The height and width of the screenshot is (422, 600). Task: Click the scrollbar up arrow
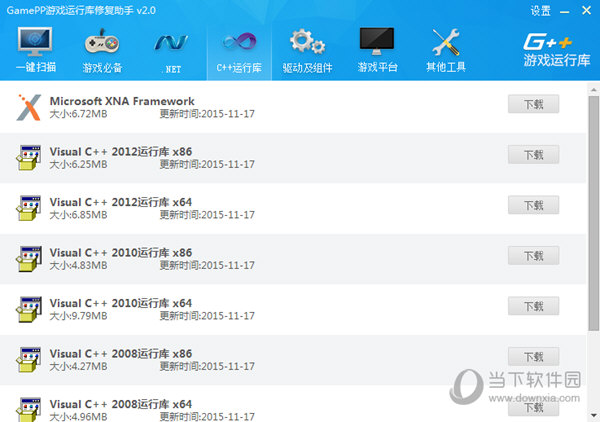[x=593, y=90]
